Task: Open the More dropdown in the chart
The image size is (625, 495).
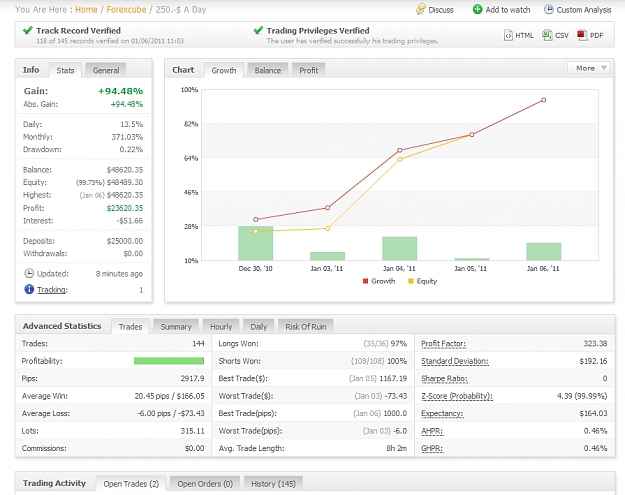Action: click(x=590, y=68)
